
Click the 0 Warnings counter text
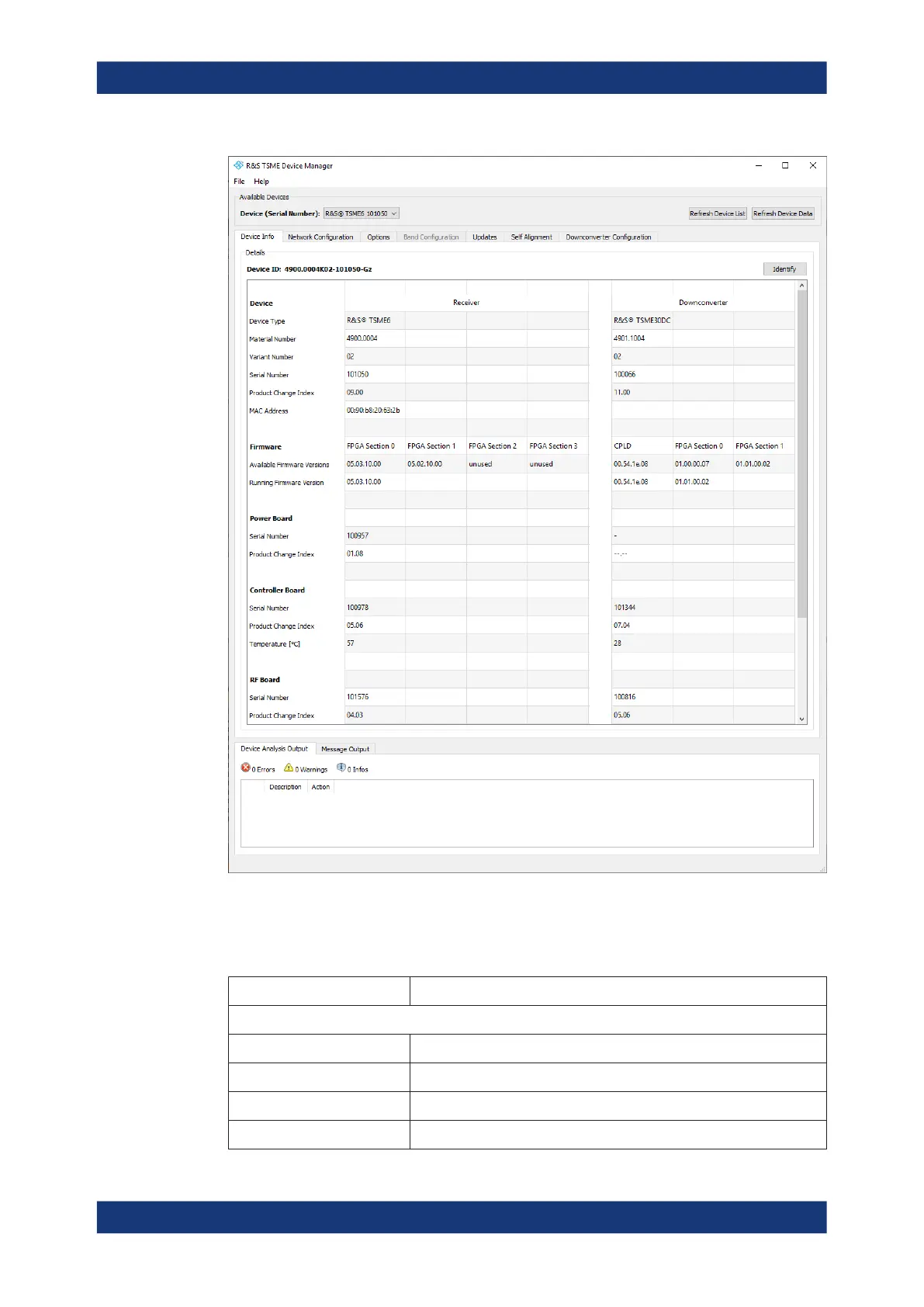[311, 770]
